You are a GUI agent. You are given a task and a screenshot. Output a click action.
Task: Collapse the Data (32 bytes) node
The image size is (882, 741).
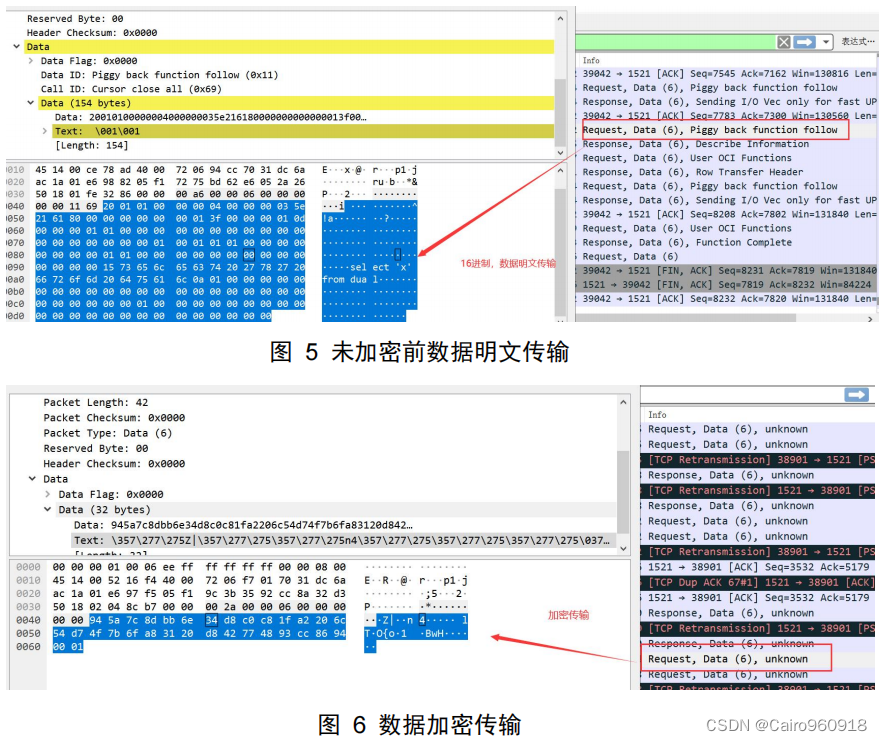[x=48, y=509]
